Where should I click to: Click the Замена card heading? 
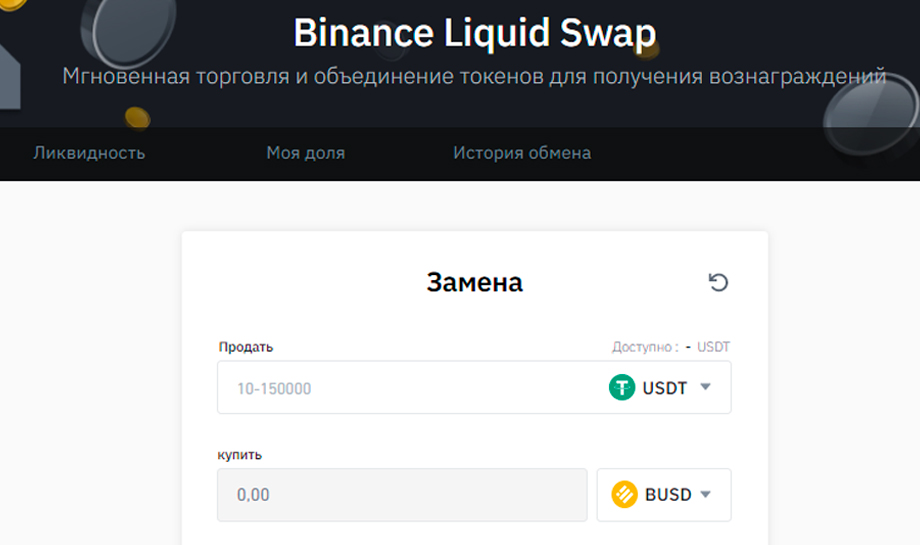[474, 283]
